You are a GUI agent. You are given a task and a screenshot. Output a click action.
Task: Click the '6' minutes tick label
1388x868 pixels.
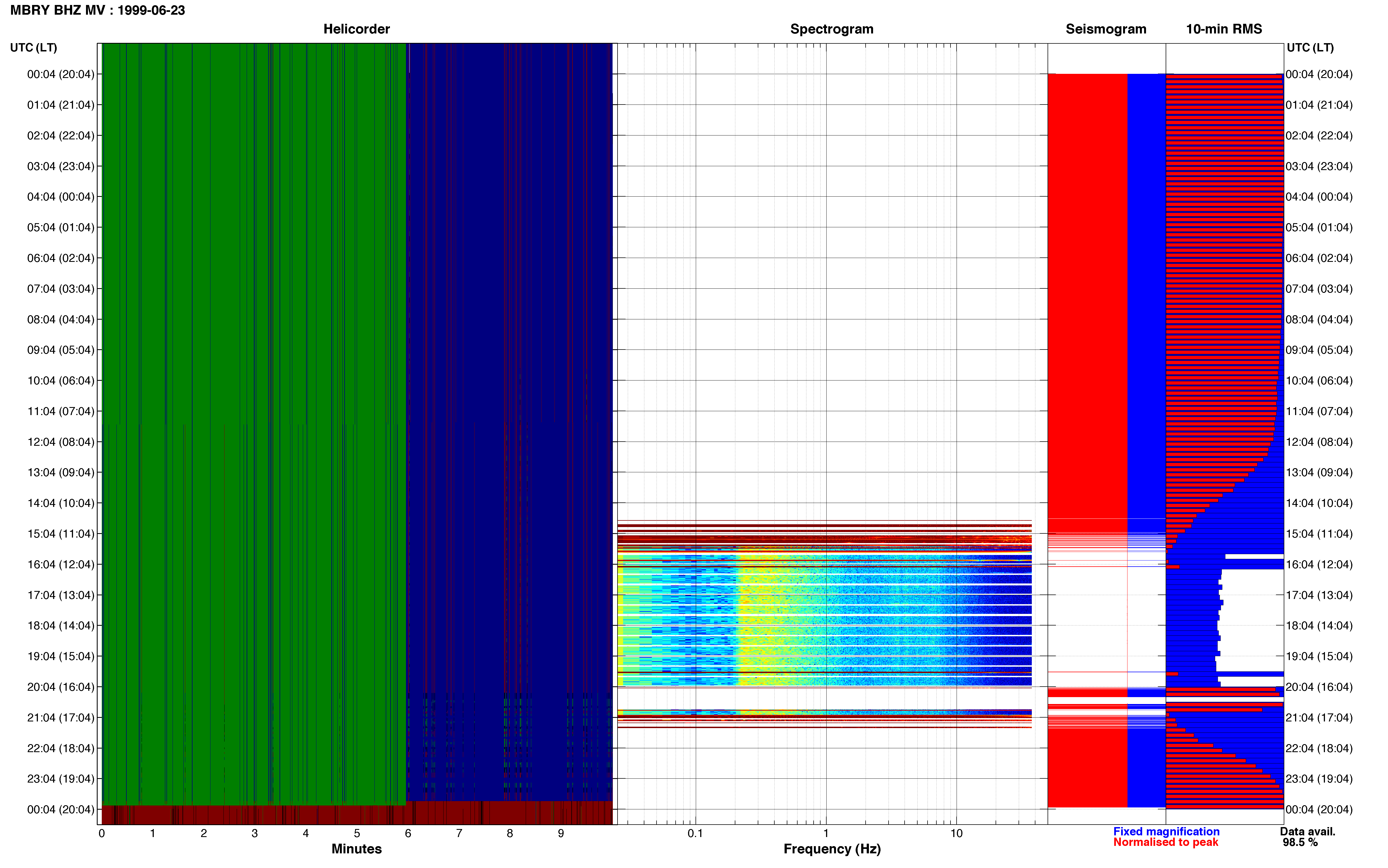click(408, 833)
